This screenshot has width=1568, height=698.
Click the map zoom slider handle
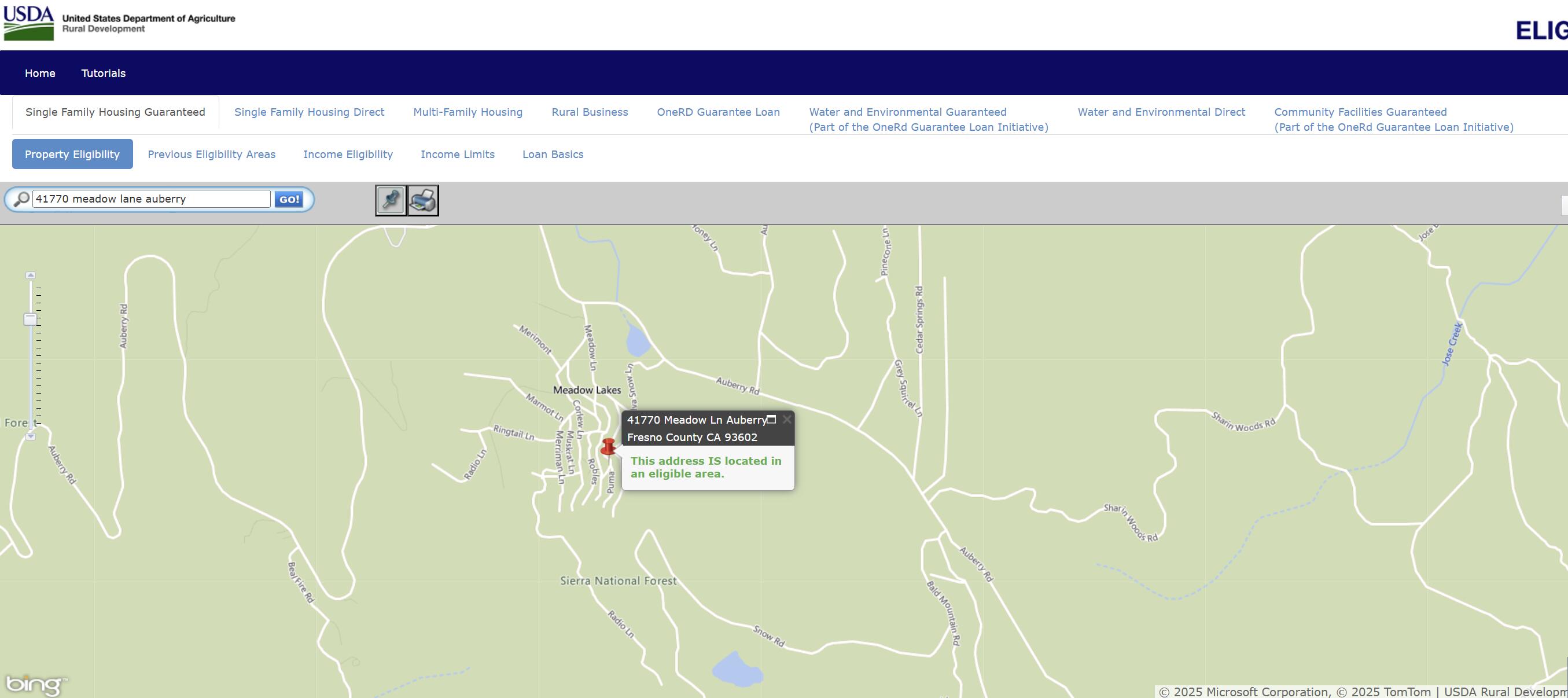pos(31,319)
